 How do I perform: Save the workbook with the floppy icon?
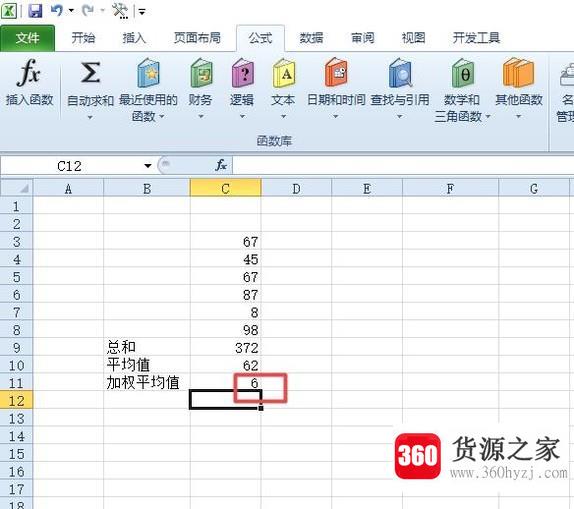pos(35,11)
